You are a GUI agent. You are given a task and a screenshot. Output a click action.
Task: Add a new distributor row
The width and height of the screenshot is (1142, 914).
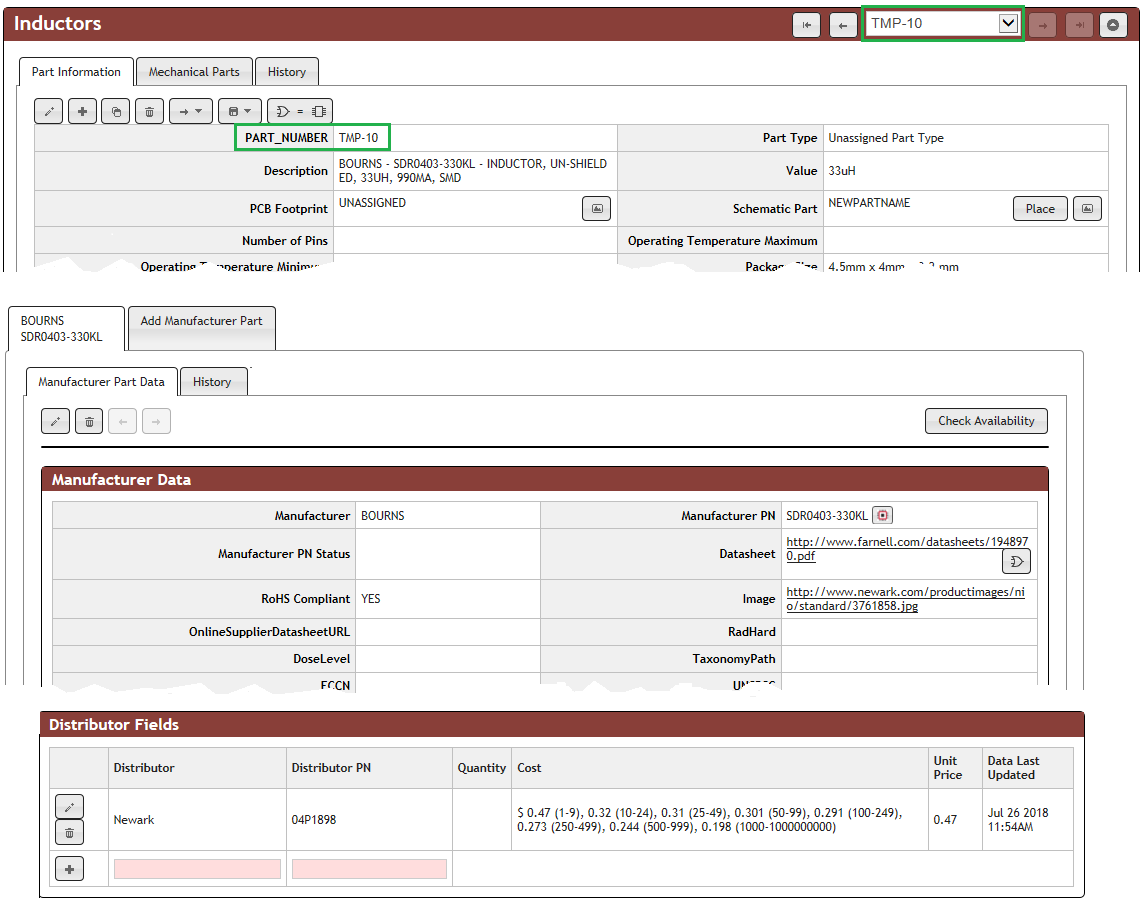[69, 870]
